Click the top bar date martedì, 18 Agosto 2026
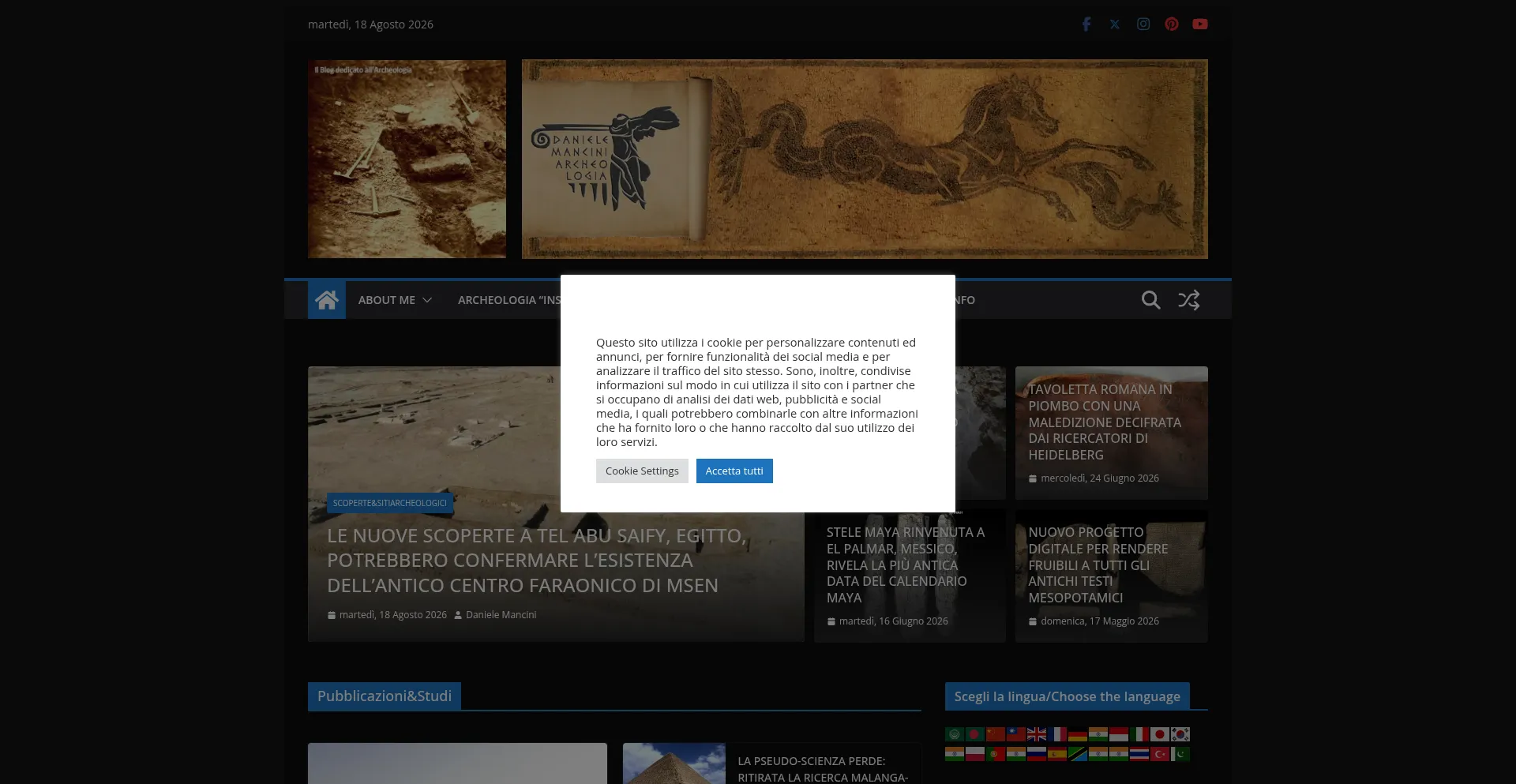The image size is (1516, 784). [370, 24]
